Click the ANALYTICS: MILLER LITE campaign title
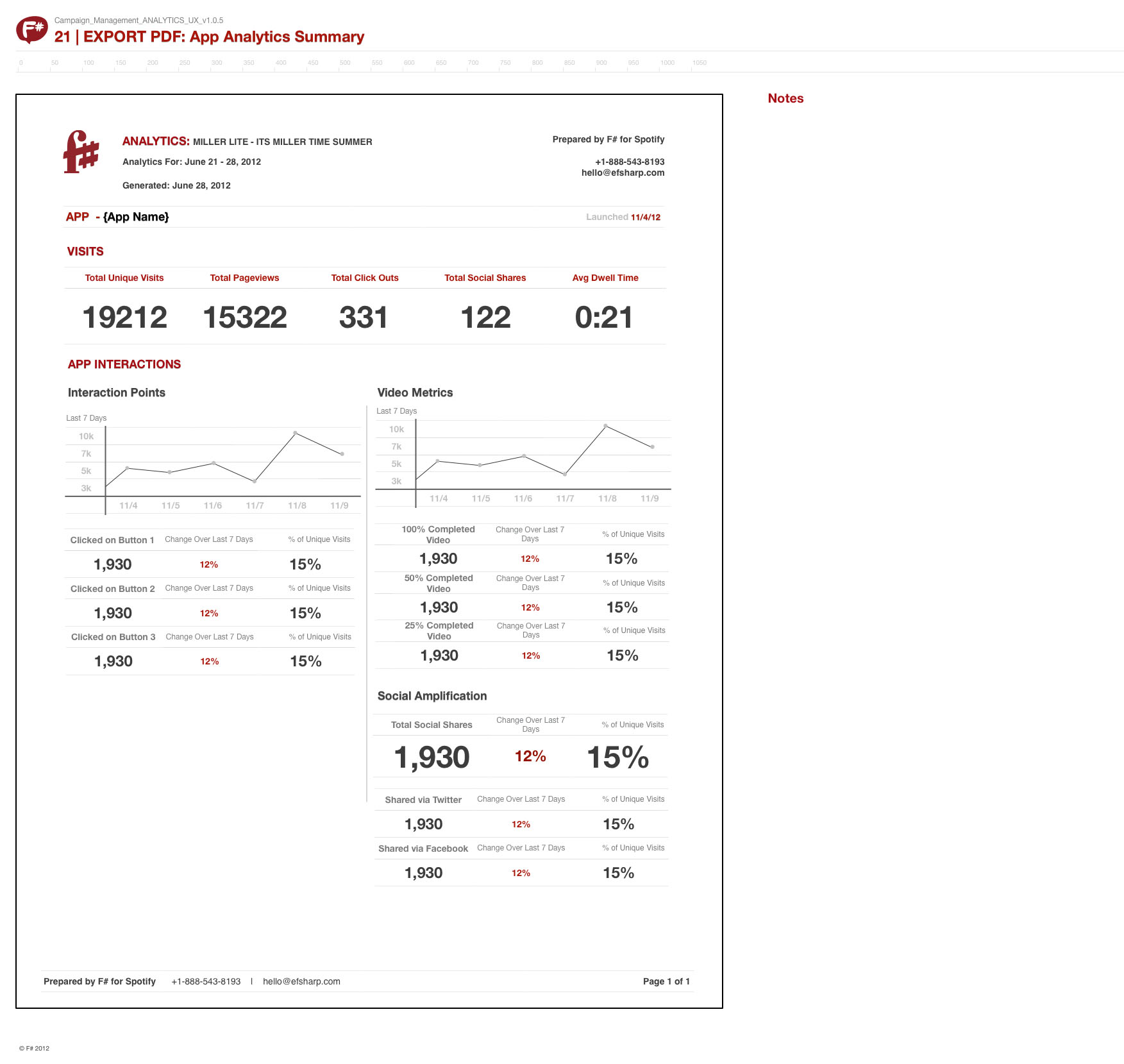Screen dimensions: 1124x1064 coord(247,141)
